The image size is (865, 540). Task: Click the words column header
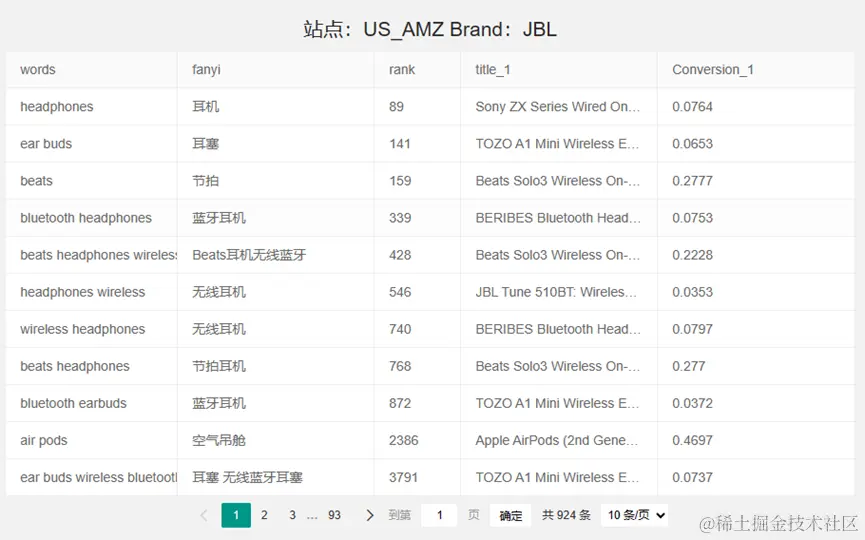[38, 70]
